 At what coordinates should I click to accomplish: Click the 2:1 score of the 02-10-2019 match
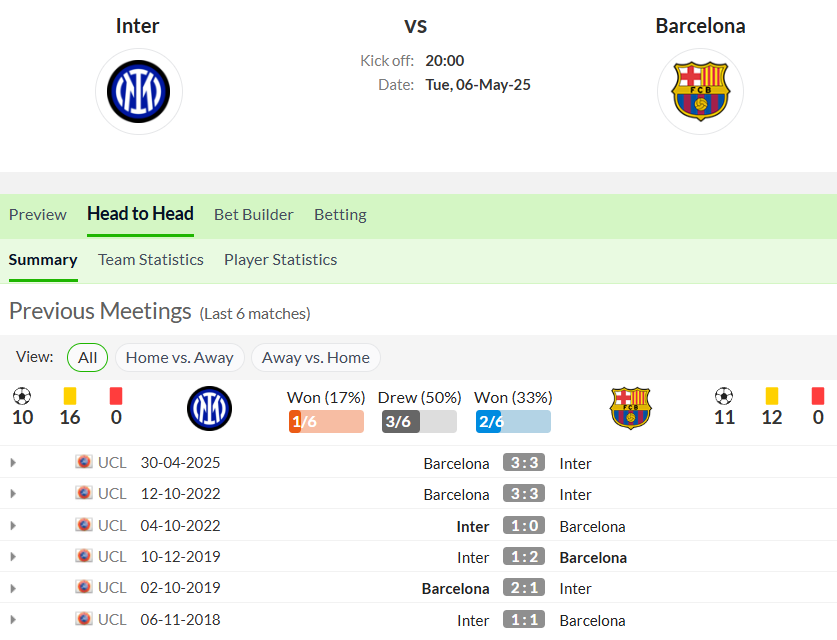(524, 588)
